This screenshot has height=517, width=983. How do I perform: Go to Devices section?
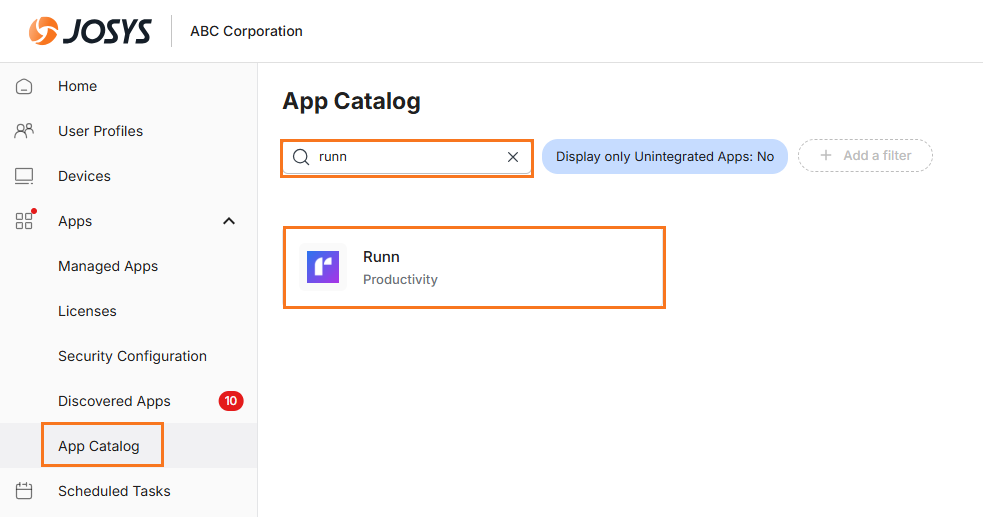click(84, 176)
